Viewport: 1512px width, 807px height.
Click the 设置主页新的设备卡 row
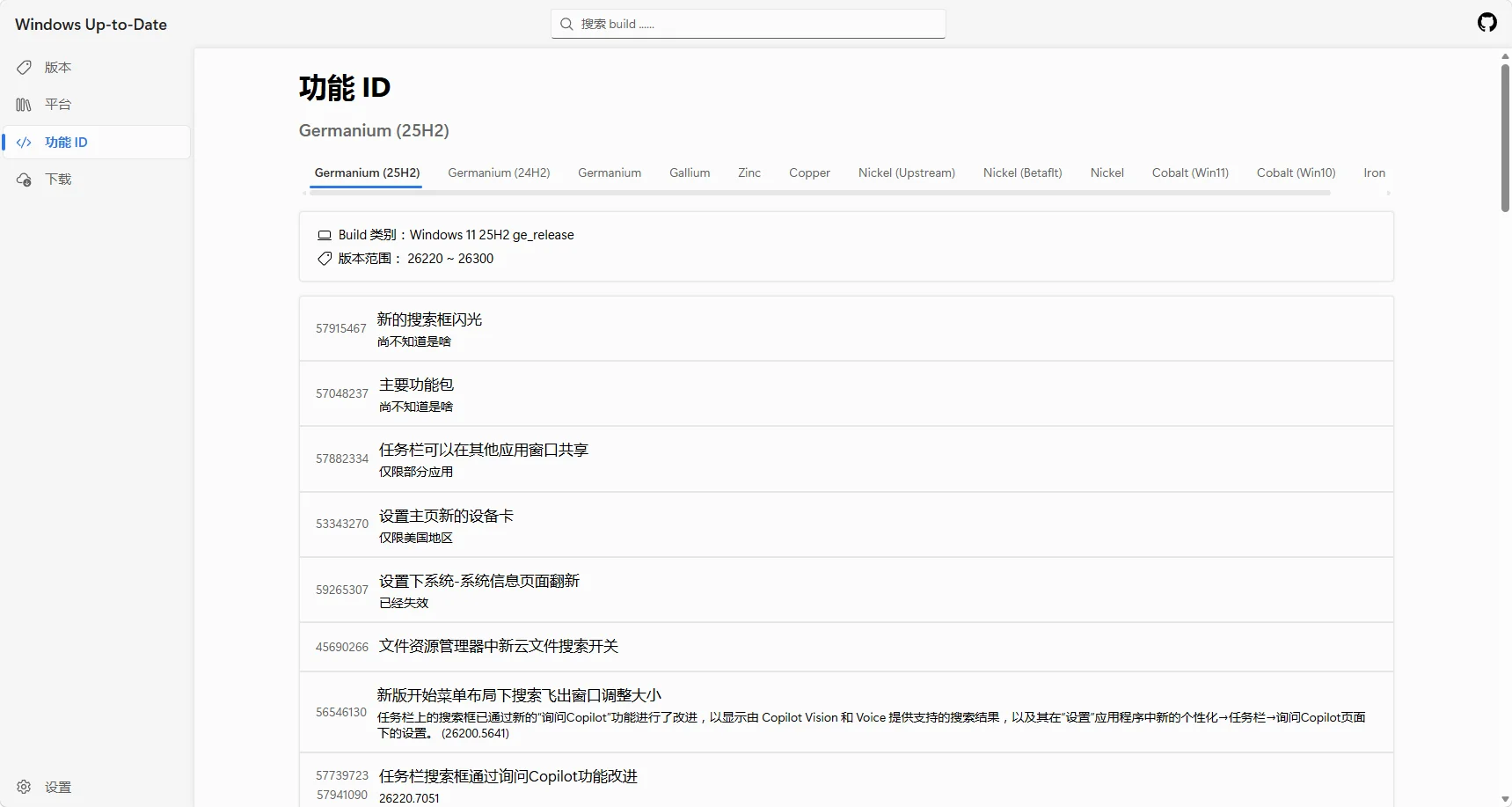click(846, 525)
